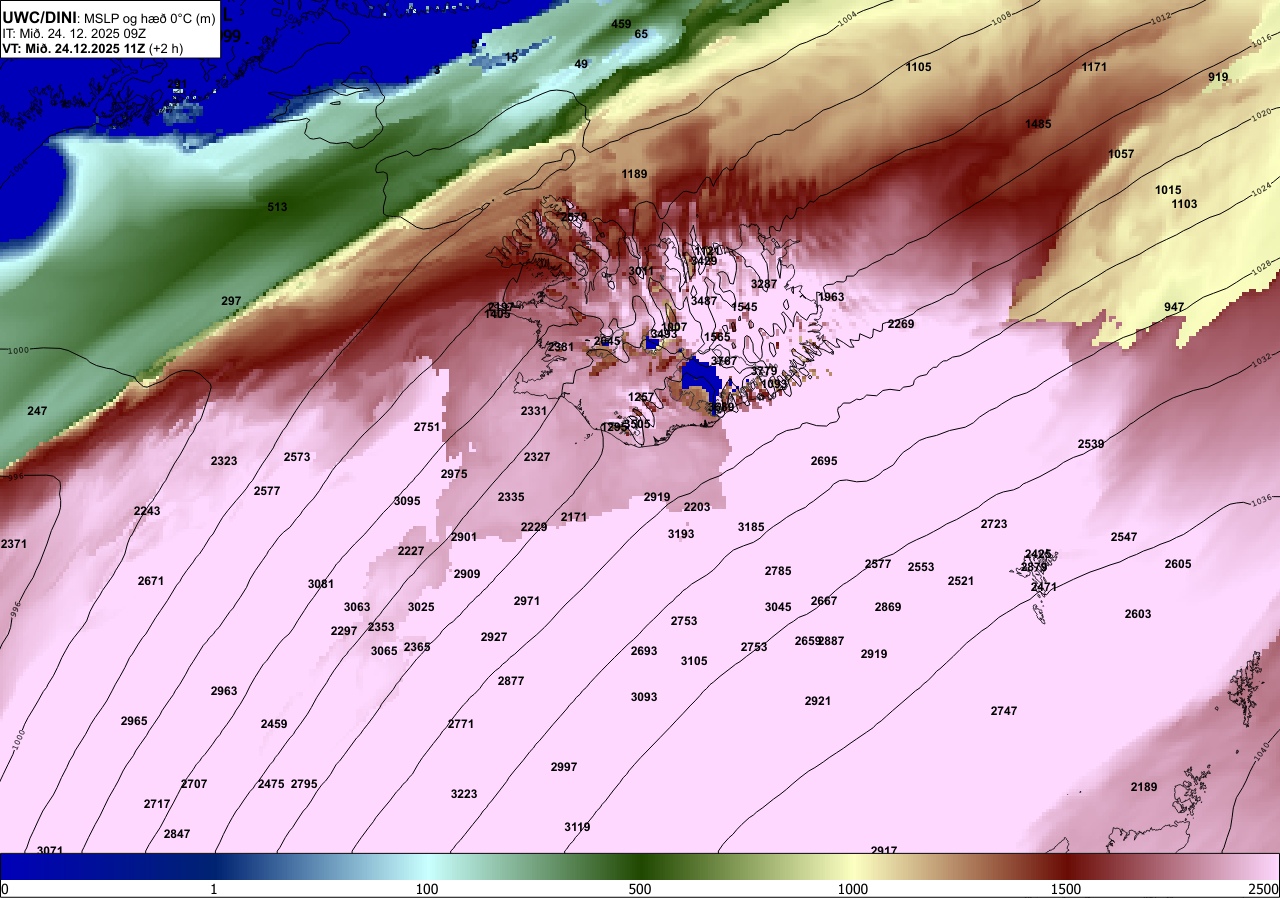1280x898 pixels.
Task: Click the map value 3193
Action: coord(681,534)
